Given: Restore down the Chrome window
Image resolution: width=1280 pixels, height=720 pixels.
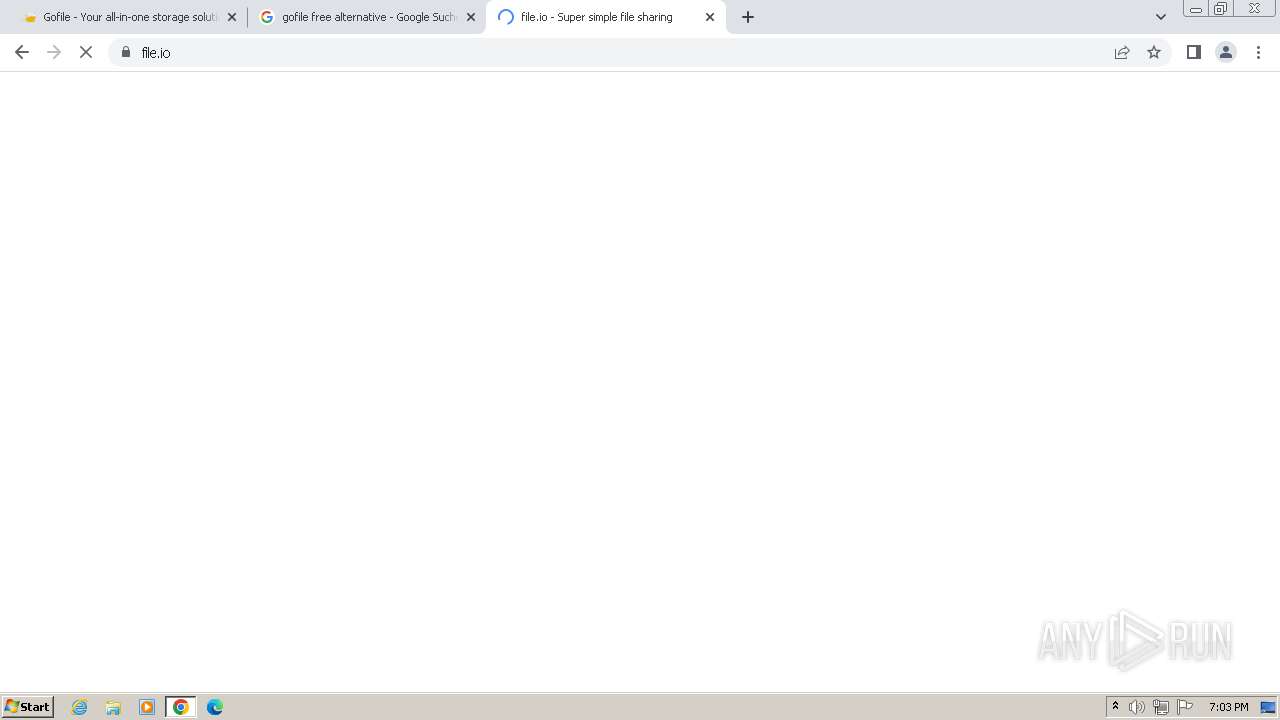Looking at the screenshot, I should [1221, 9].
